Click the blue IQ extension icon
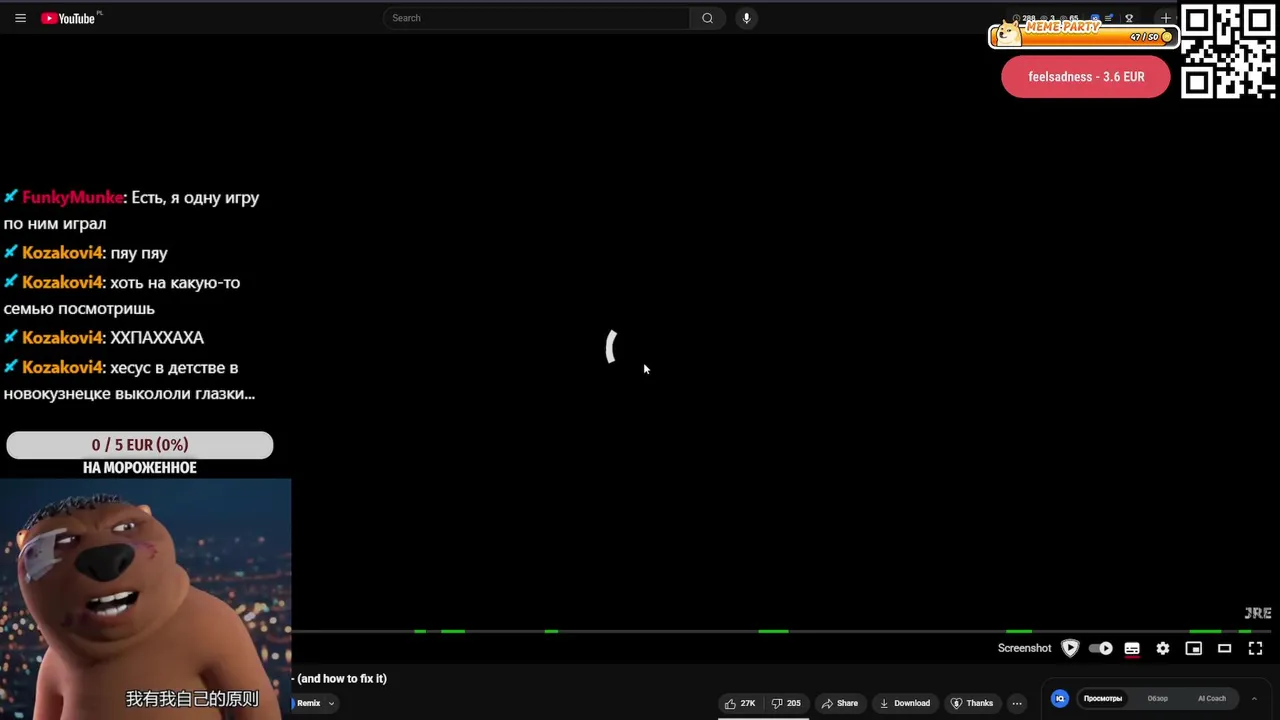 [1060, 699]
